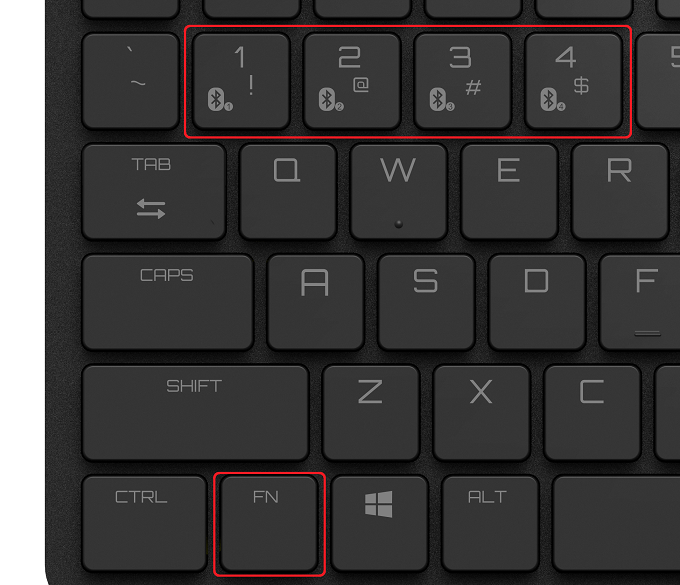The height and width of the screenshot is (585, 680).
Task: Click the 3 key with Bluetooth icon
Action: tap(463, 81)
